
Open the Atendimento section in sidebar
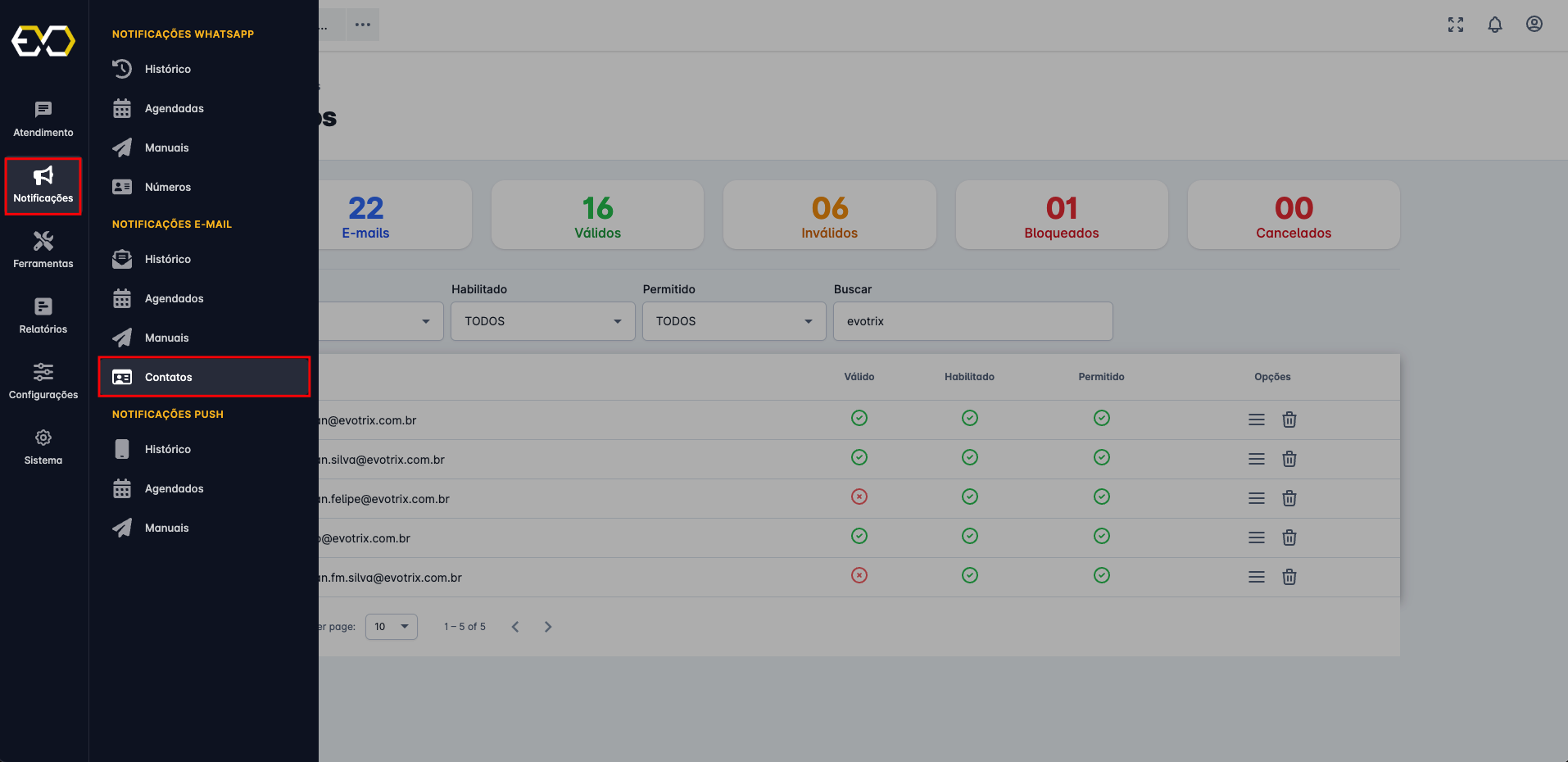pyautogui.click(x=43, y=119)
